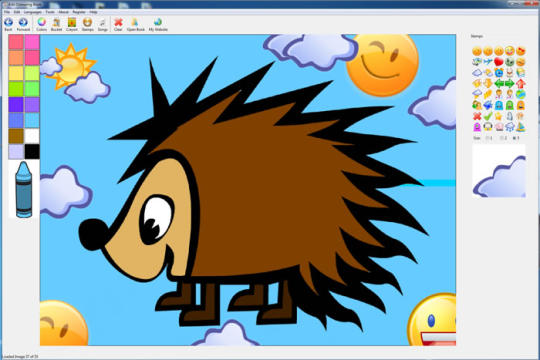Image resolution: width=540 pixels, height=360 pixels.
Task: Set stamp Size to option 3
Action: coord(516,138)
